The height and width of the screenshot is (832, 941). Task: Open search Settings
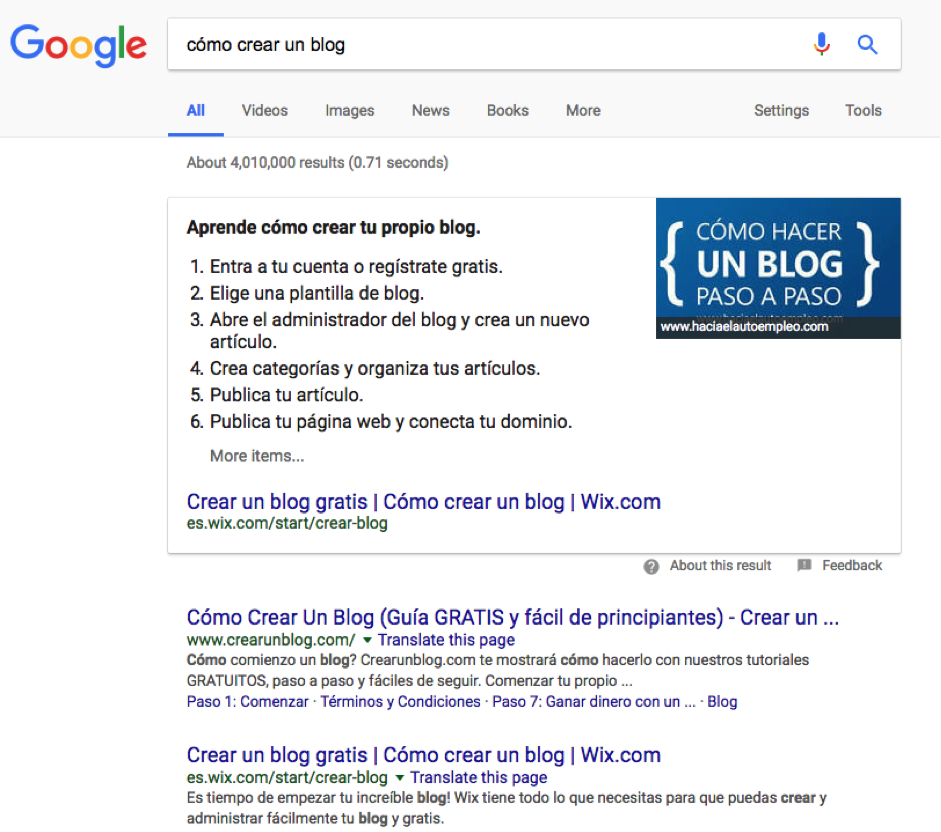tap(781, 111)
